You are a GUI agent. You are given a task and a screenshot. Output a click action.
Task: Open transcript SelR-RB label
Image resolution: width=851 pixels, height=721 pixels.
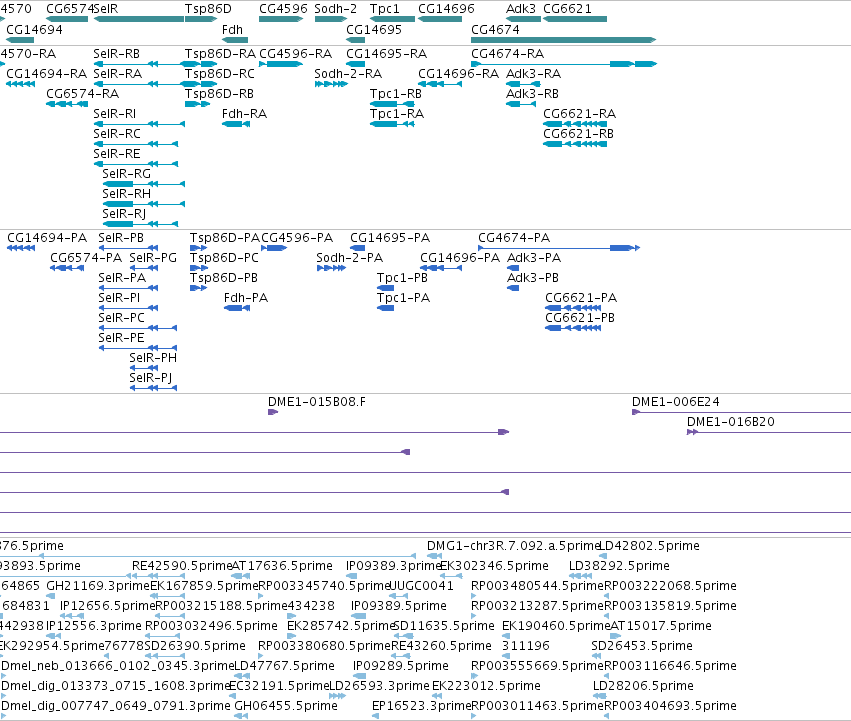coord(116,54)
